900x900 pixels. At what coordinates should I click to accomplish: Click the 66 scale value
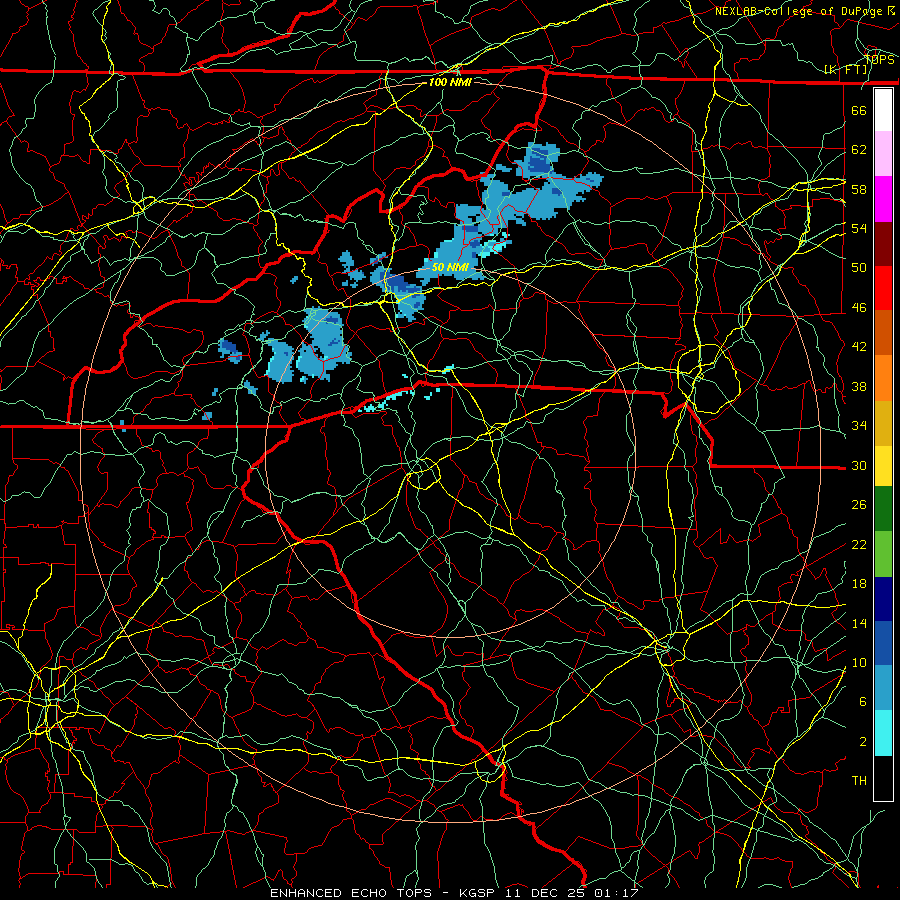[x=859, y=110]
